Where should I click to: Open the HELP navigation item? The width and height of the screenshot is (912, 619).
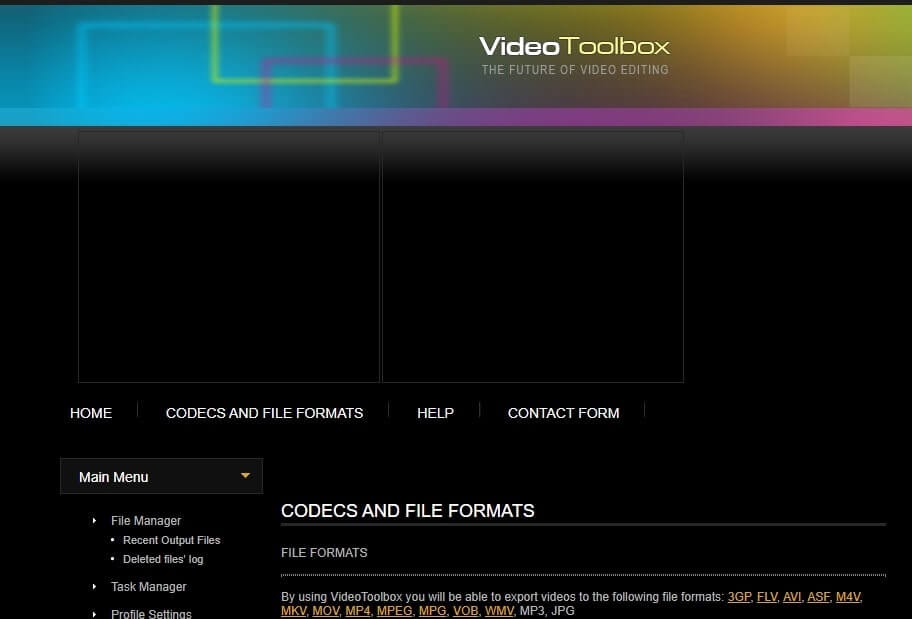(435, 413)
